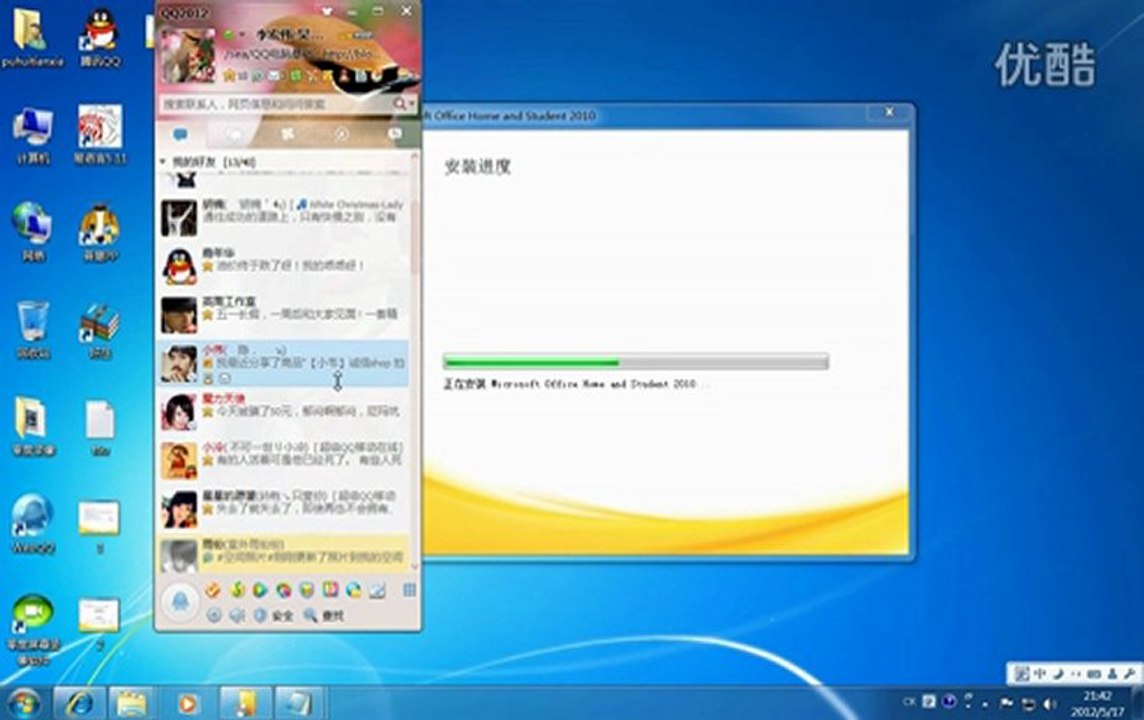Open Windows Media Player from the taskbar
Viewport: 1144px width, 720px height.
188,703
